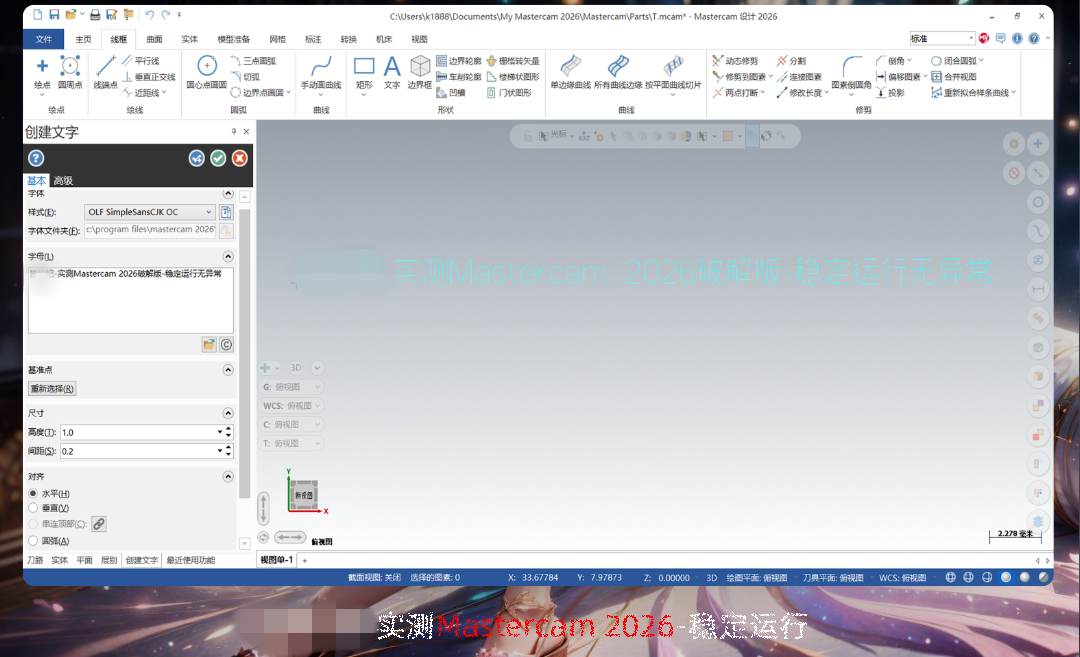Select the 圆心点画圆 circle tool

click(207, 74)
